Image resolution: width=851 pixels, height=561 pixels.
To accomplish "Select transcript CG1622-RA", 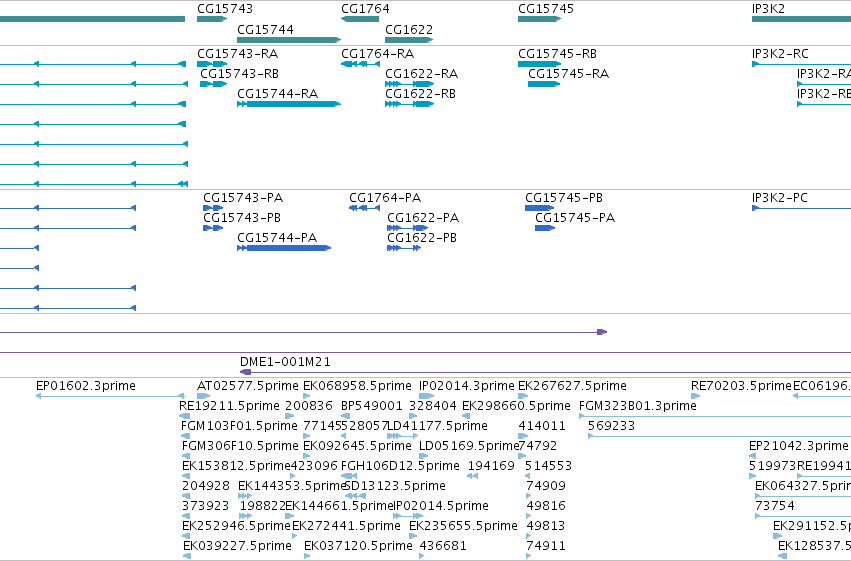I will click(x=422, y=74).
